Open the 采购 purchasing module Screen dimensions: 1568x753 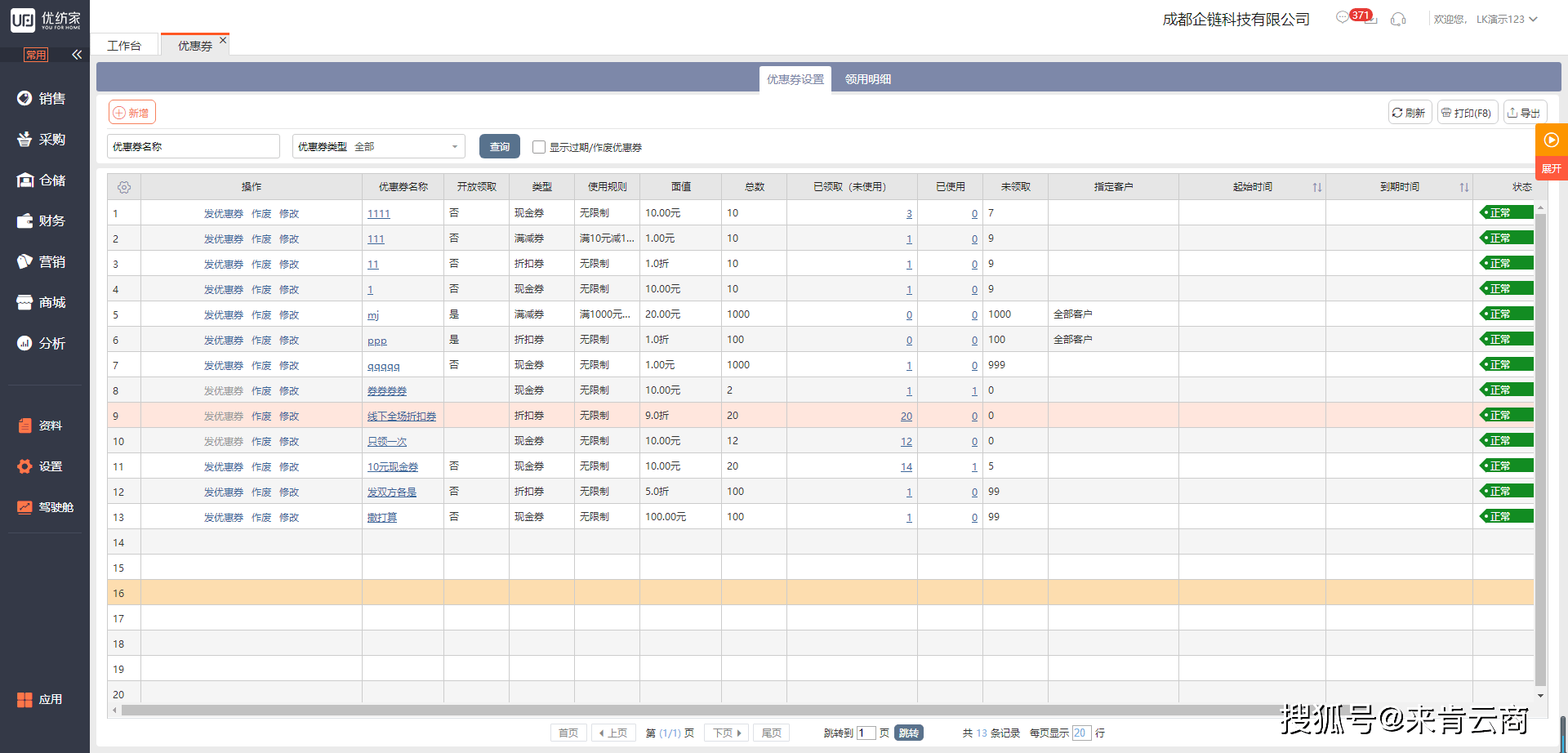pyautogui.click(x=41, y=139)
